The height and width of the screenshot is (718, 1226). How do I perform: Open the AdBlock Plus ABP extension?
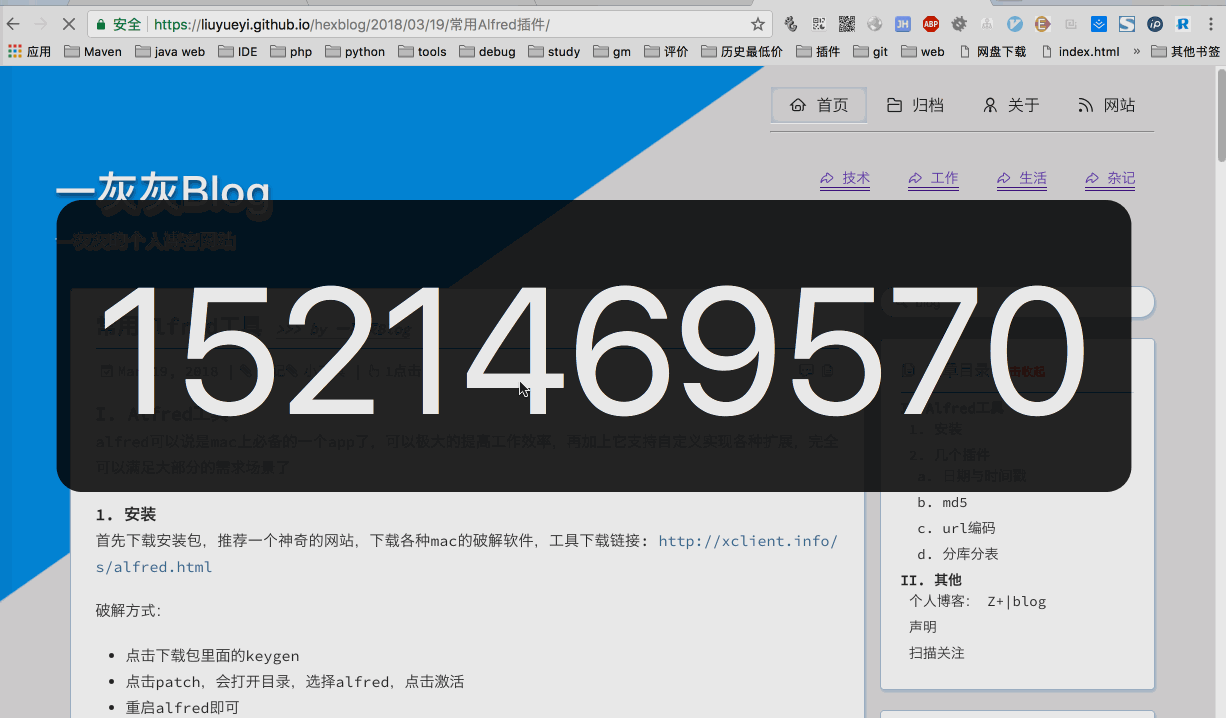coord(931,24)
